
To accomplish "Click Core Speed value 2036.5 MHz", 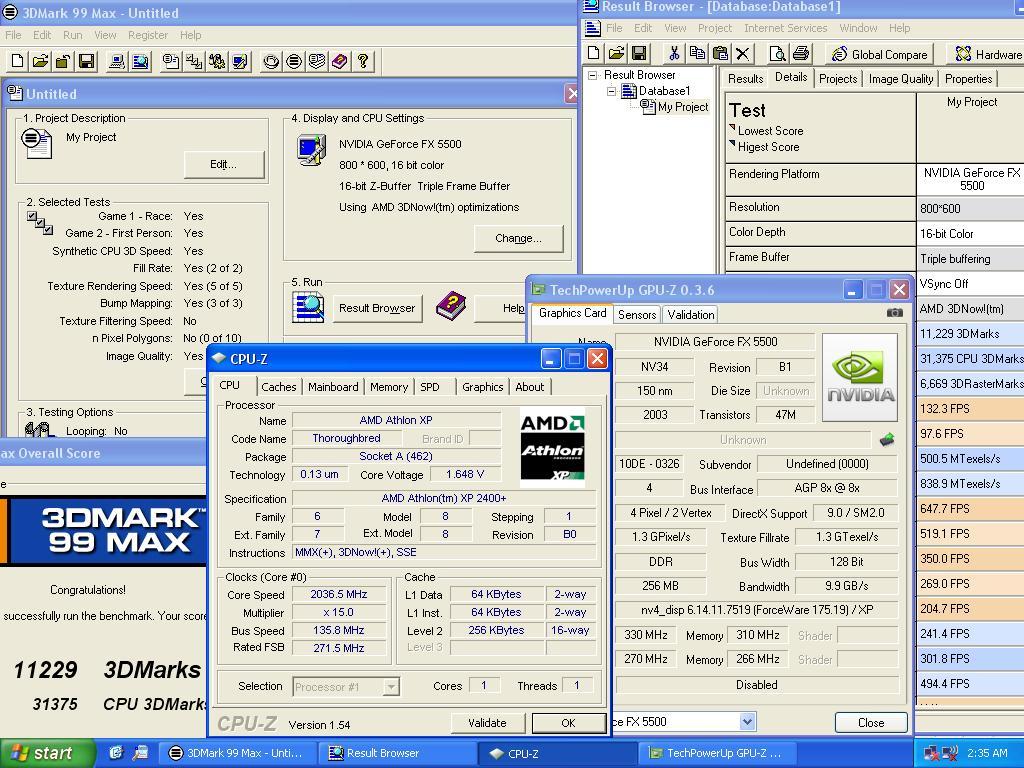I will pyautogui.click(x=338, y=594).
